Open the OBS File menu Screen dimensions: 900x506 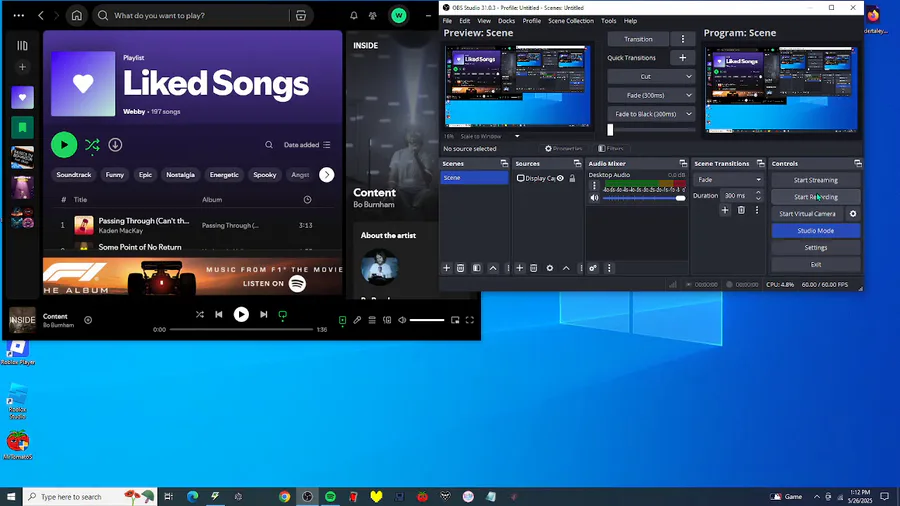447,21
